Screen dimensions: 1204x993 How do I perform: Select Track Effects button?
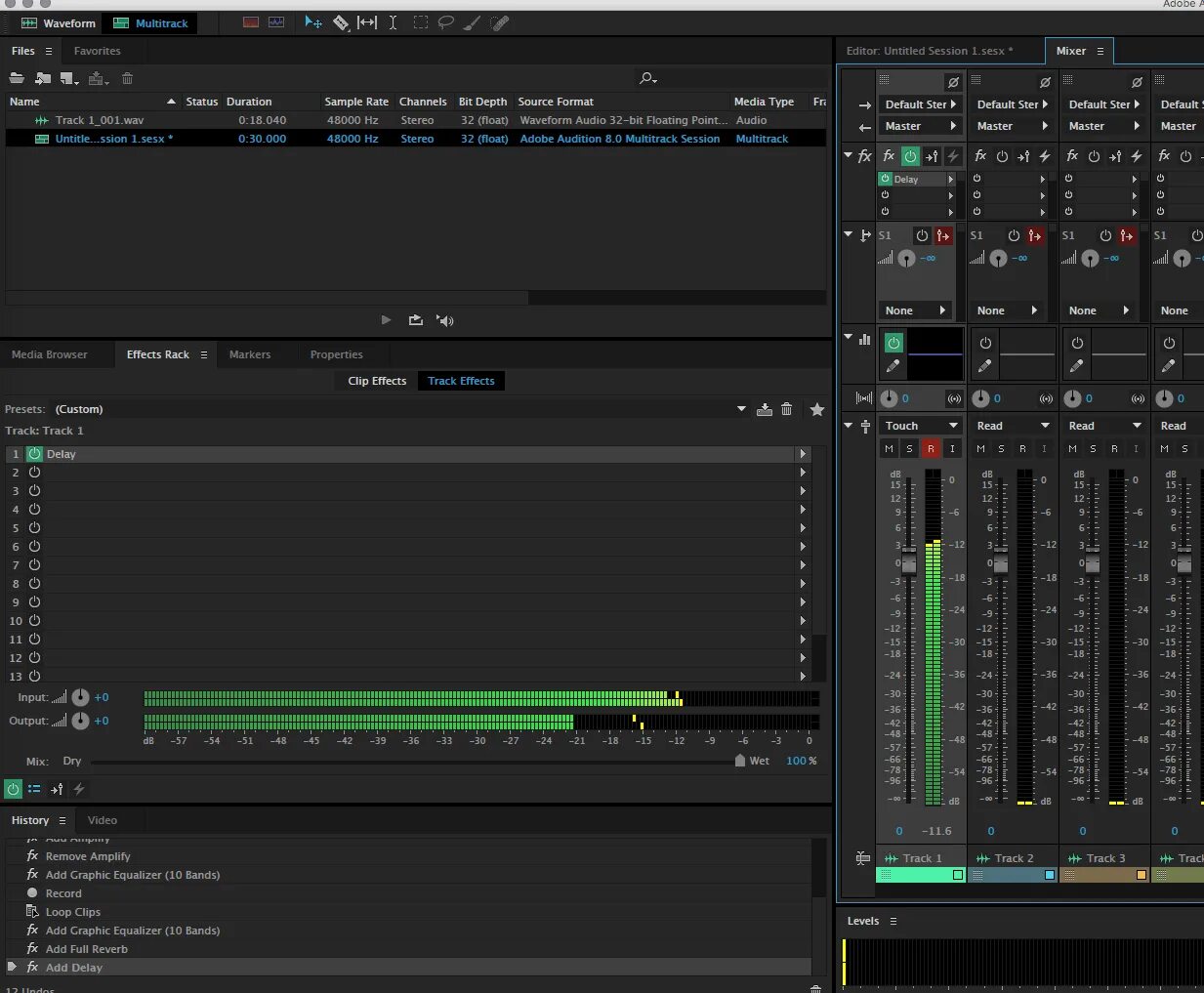461,381
